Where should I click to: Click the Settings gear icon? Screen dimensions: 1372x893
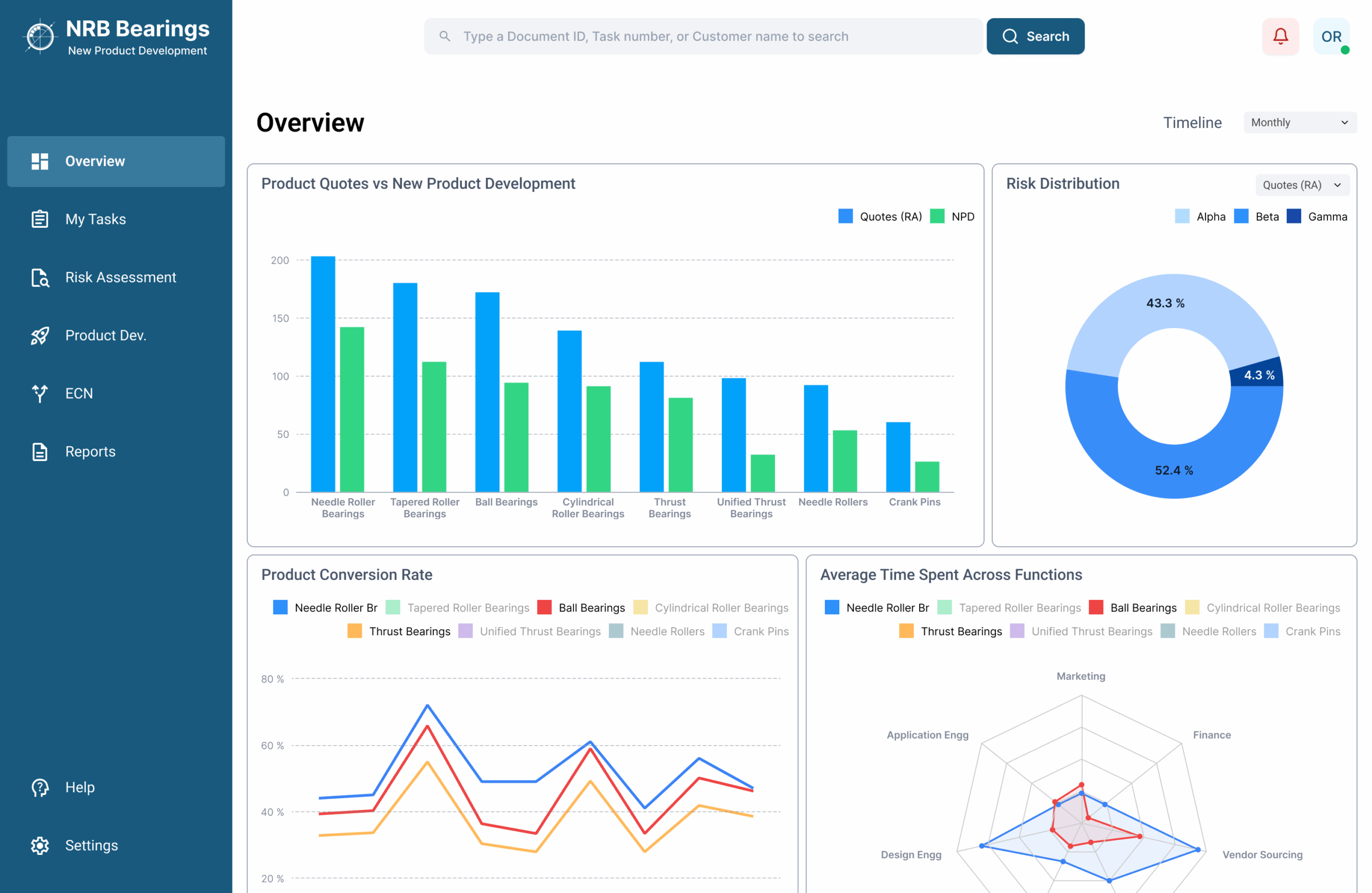[40, 846]
